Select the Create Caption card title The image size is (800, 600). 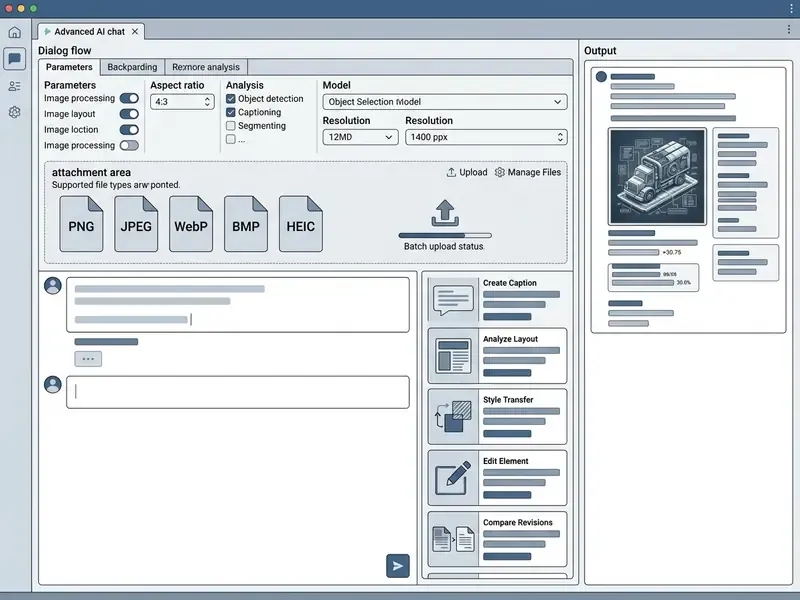510,283
